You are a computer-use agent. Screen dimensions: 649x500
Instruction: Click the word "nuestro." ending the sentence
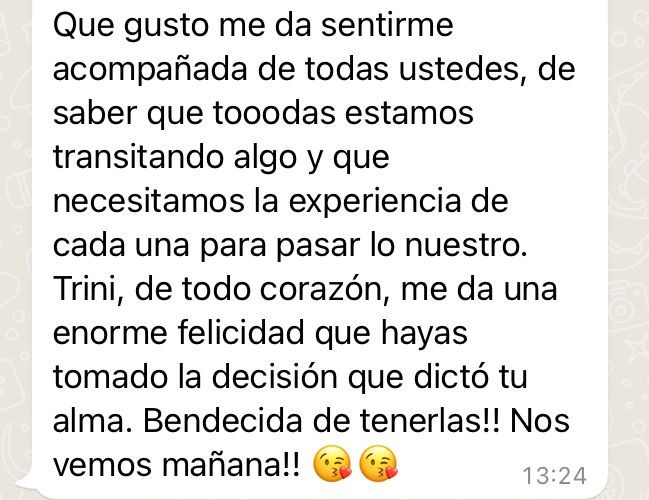(466, 245)
